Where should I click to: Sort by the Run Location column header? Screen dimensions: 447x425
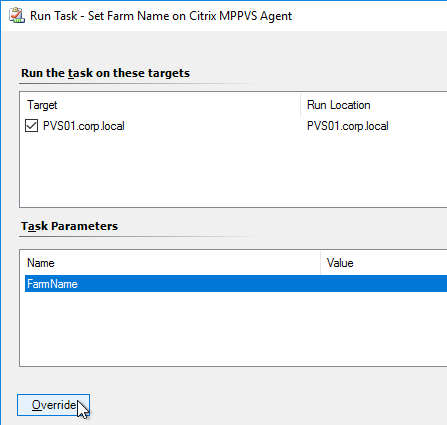pos(339,105)
